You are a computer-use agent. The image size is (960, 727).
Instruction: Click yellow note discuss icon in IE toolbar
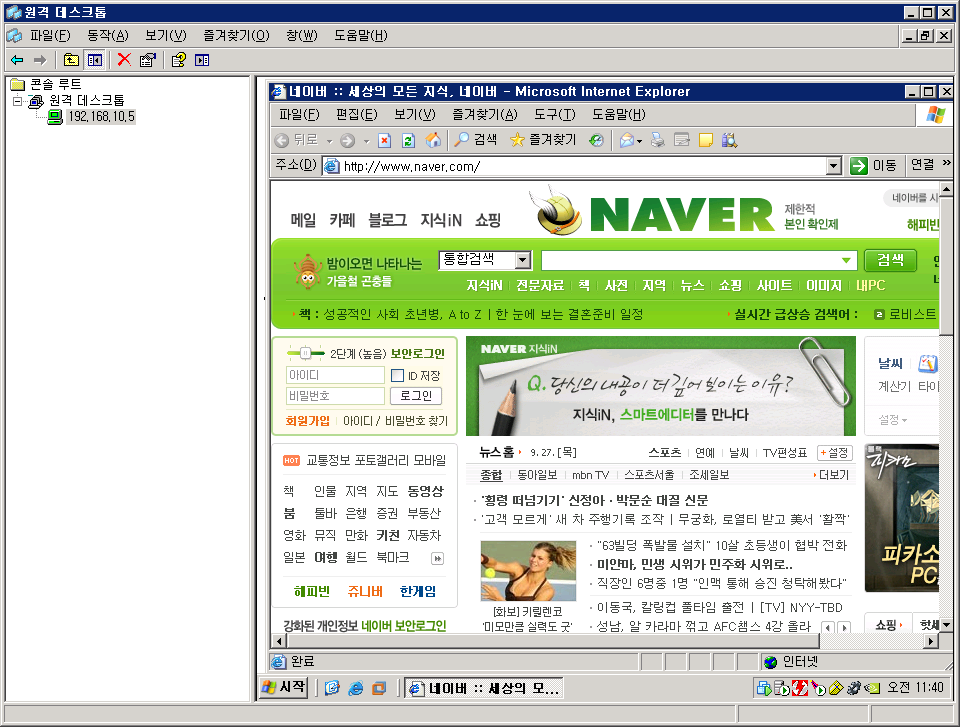click(706, 141)
